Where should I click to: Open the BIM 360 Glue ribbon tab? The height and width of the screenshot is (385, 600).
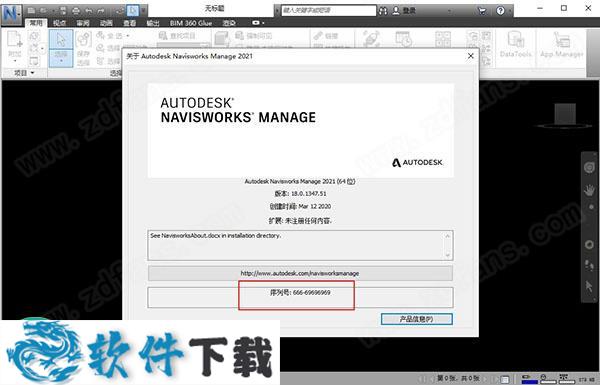(x=191, y=23)
